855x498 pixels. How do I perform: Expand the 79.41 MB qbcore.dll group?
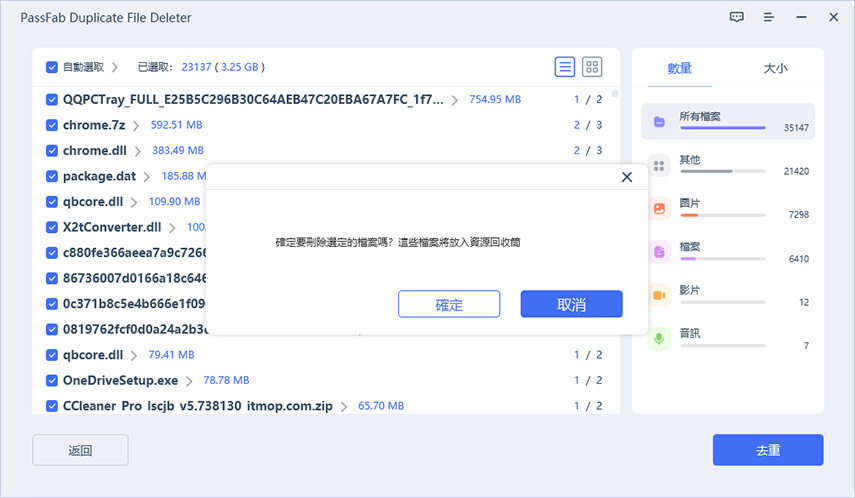134,356
